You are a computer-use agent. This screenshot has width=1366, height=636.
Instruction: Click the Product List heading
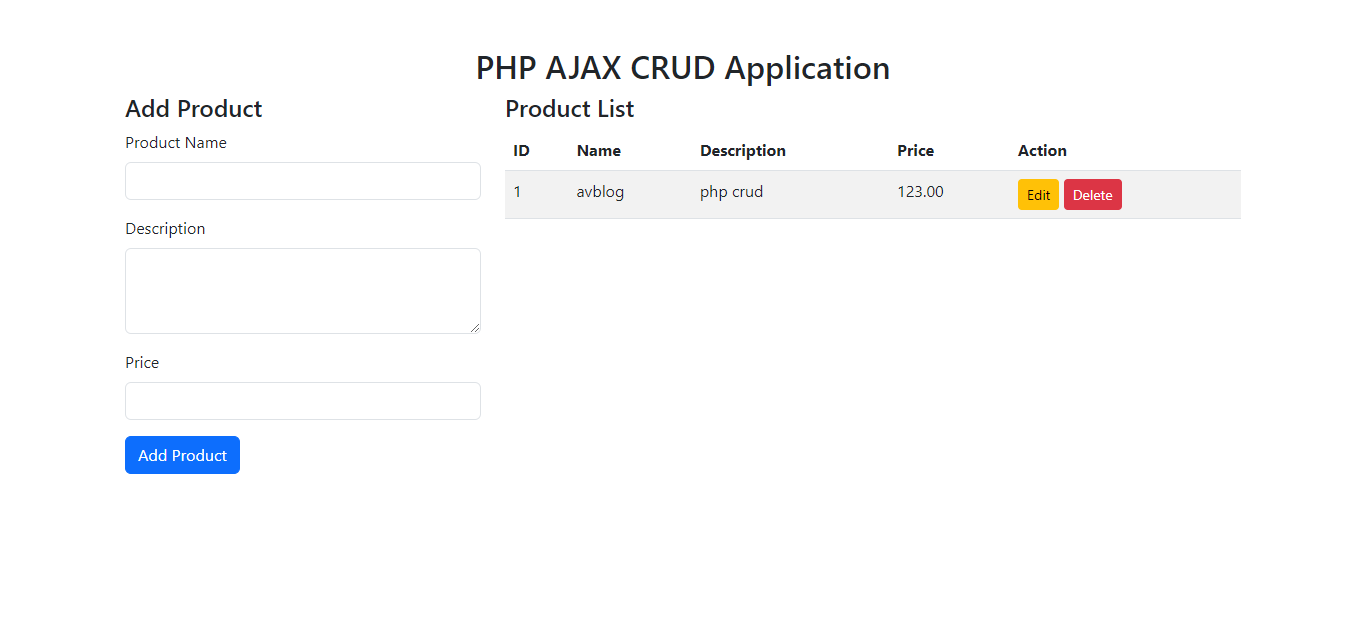click(570, 109)
